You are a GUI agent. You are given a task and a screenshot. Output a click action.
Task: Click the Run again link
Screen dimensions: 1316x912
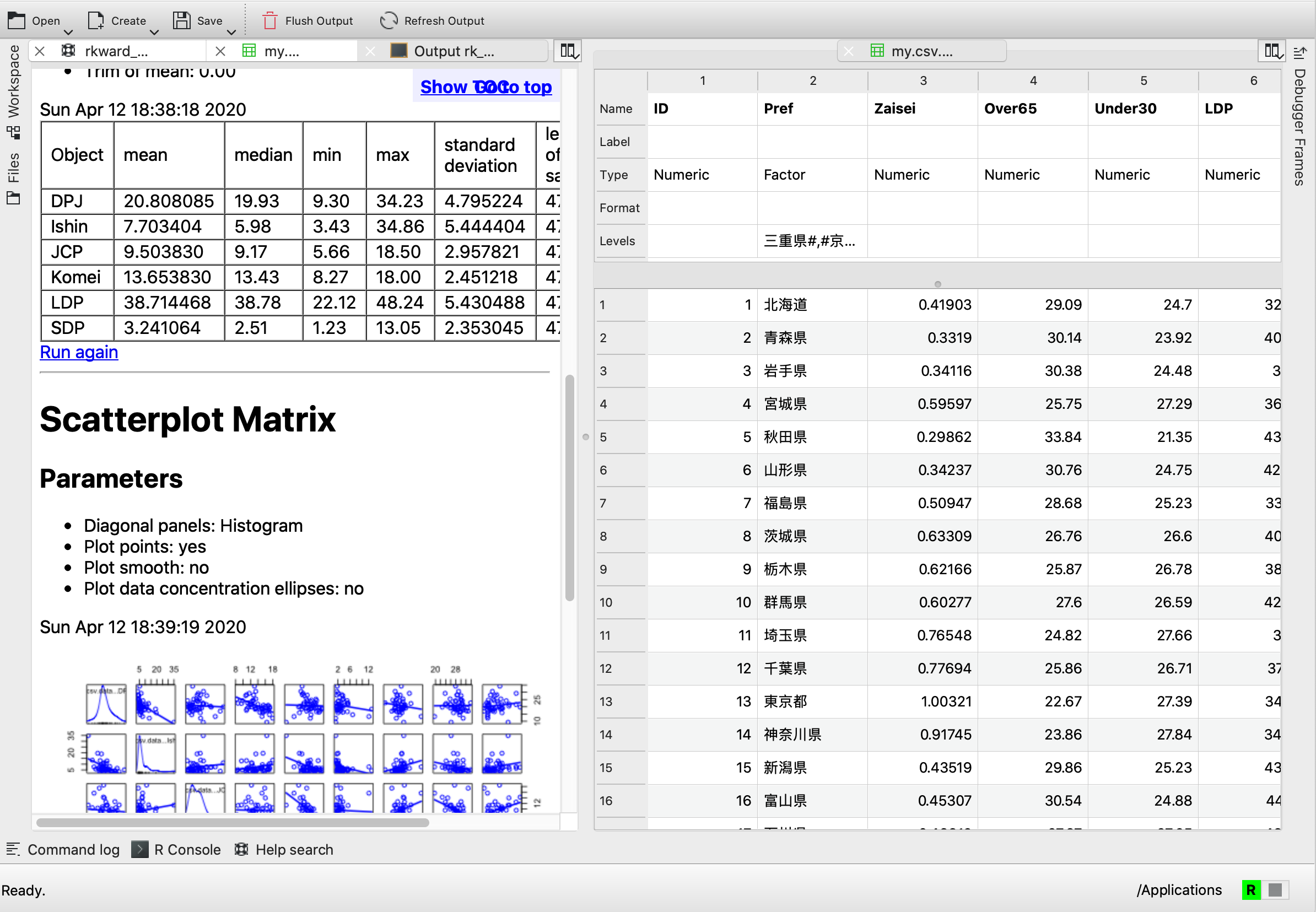pyautogui.click(x=79, y=352)
